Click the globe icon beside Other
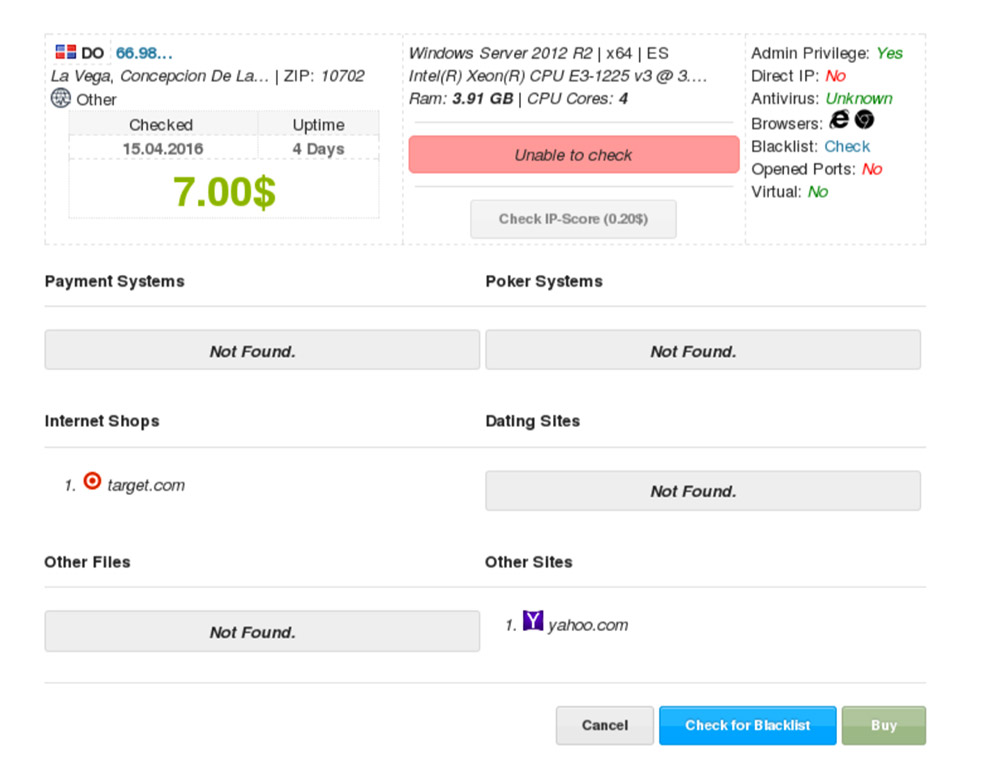This screenshot has height=757, width=1000. click(x=61, y=98)
